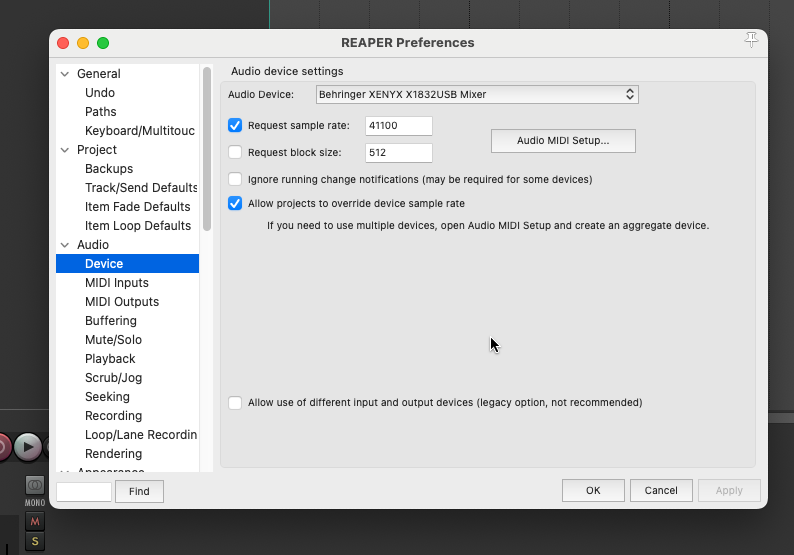Screen dimensions: 794x555
Task: Open the Scrub/Jog preferences page
Action: (x=113, y=378)
